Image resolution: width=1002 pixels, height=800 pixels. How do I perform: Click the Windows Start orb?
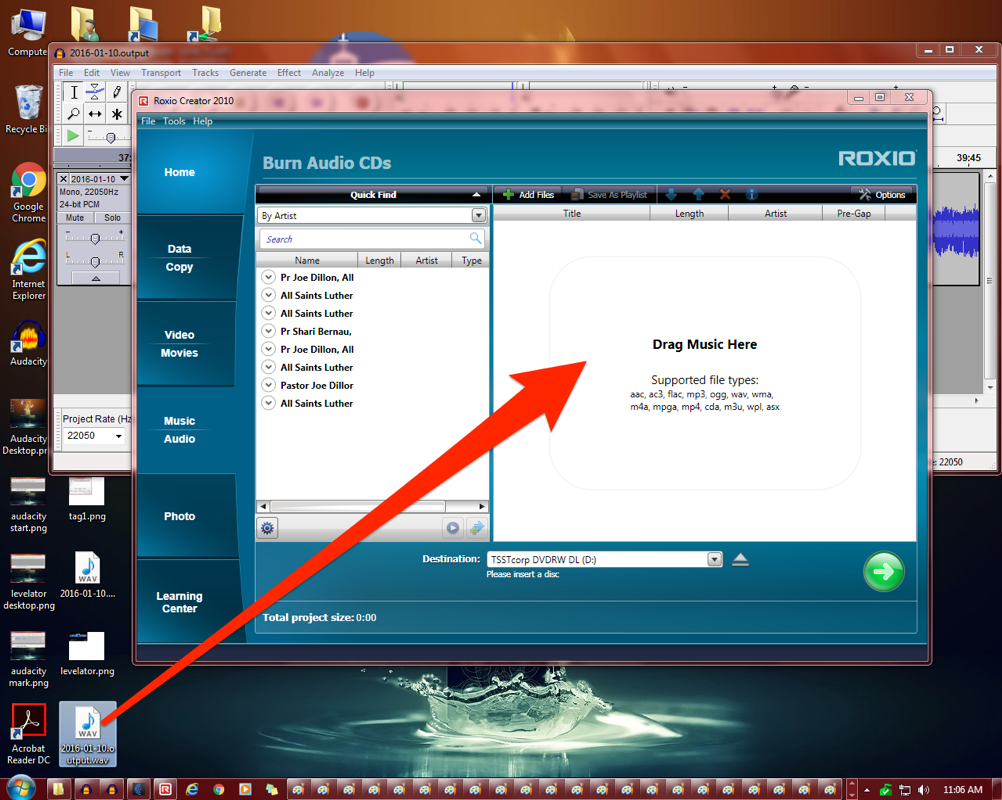pyautogui.click(x=20, y=788)
